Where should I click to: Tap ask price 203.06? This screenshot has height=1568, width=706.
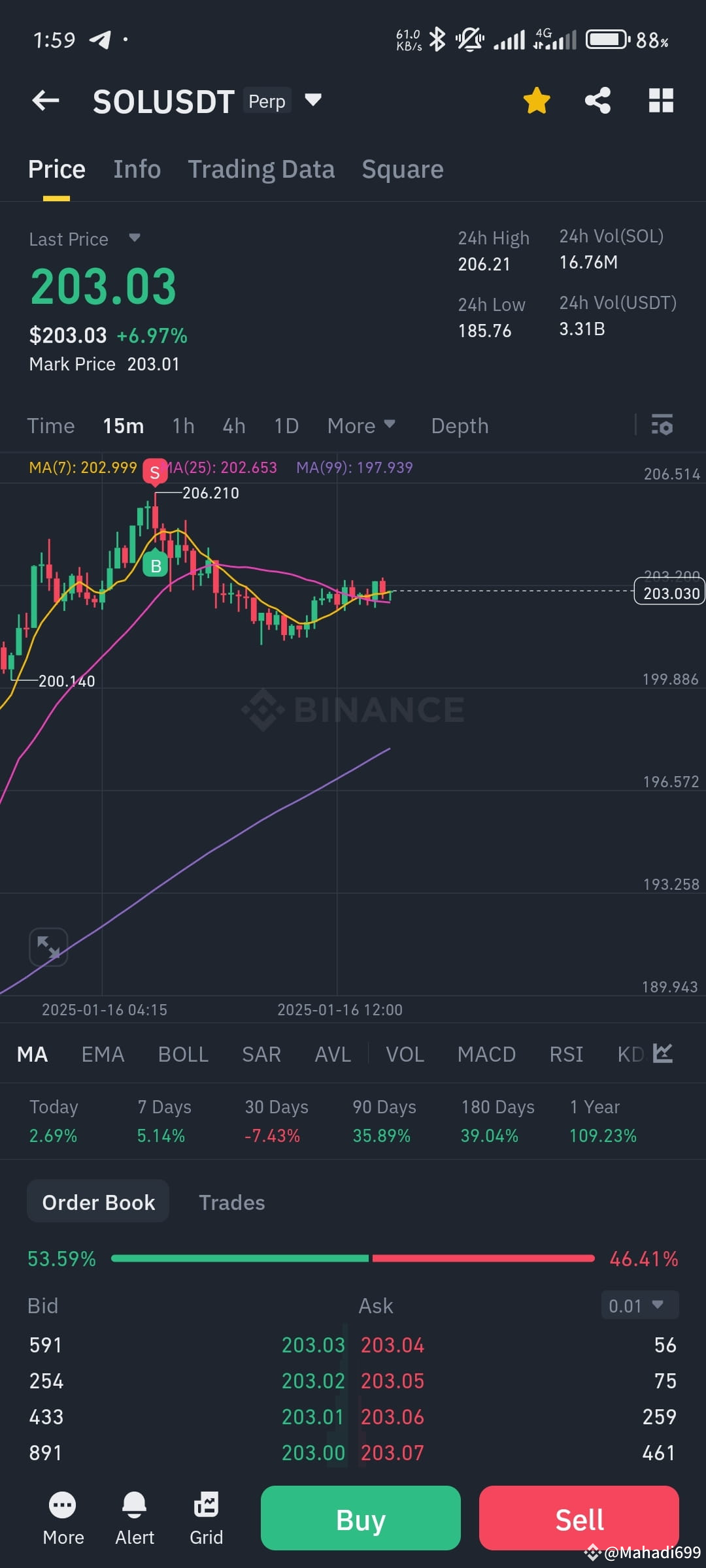pos(393,1416)
